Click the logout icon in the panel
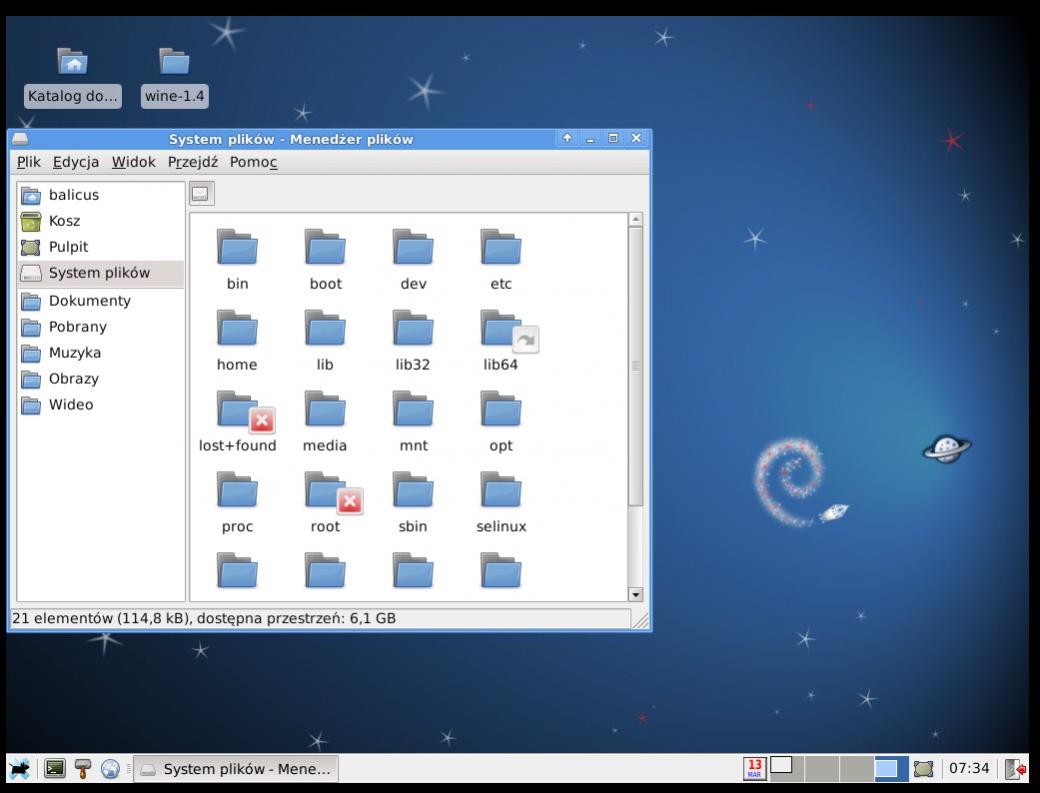This screenshot has height=793, width=1040. 1016,769
